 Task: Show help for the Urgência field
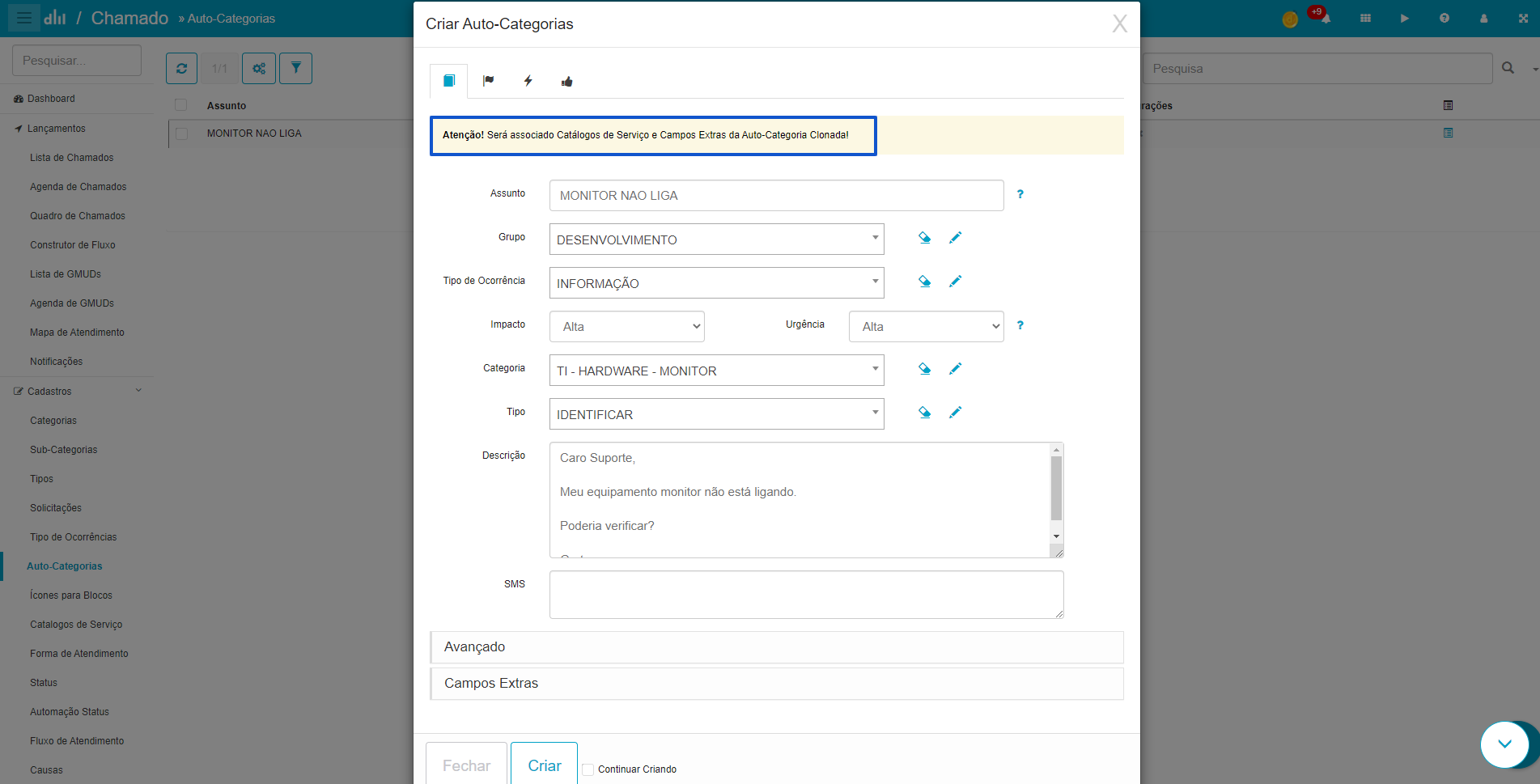1020,325
